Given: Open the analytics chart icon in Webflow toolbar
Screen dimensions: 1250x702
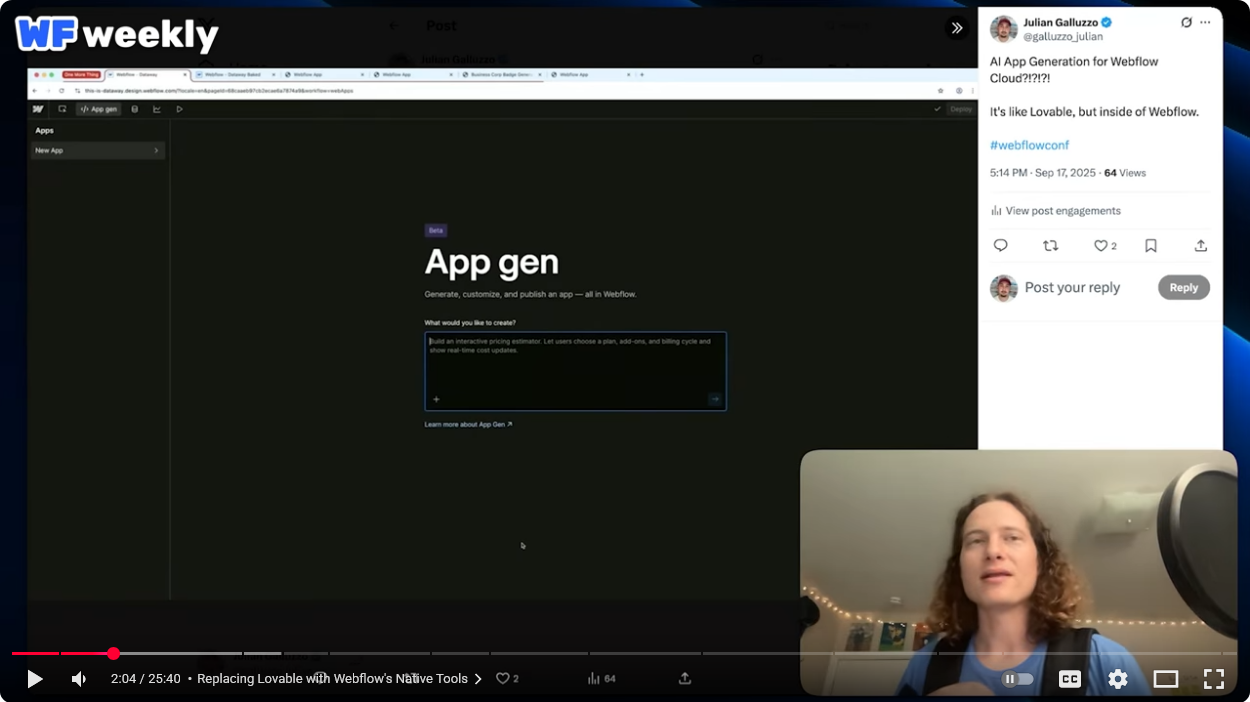Looking at the screenshot, I should tap(157, 109).
